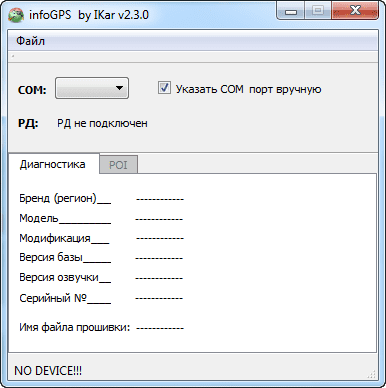
Task: Click the 'Указать COM порт вручную' label
Action: (249, 89)
